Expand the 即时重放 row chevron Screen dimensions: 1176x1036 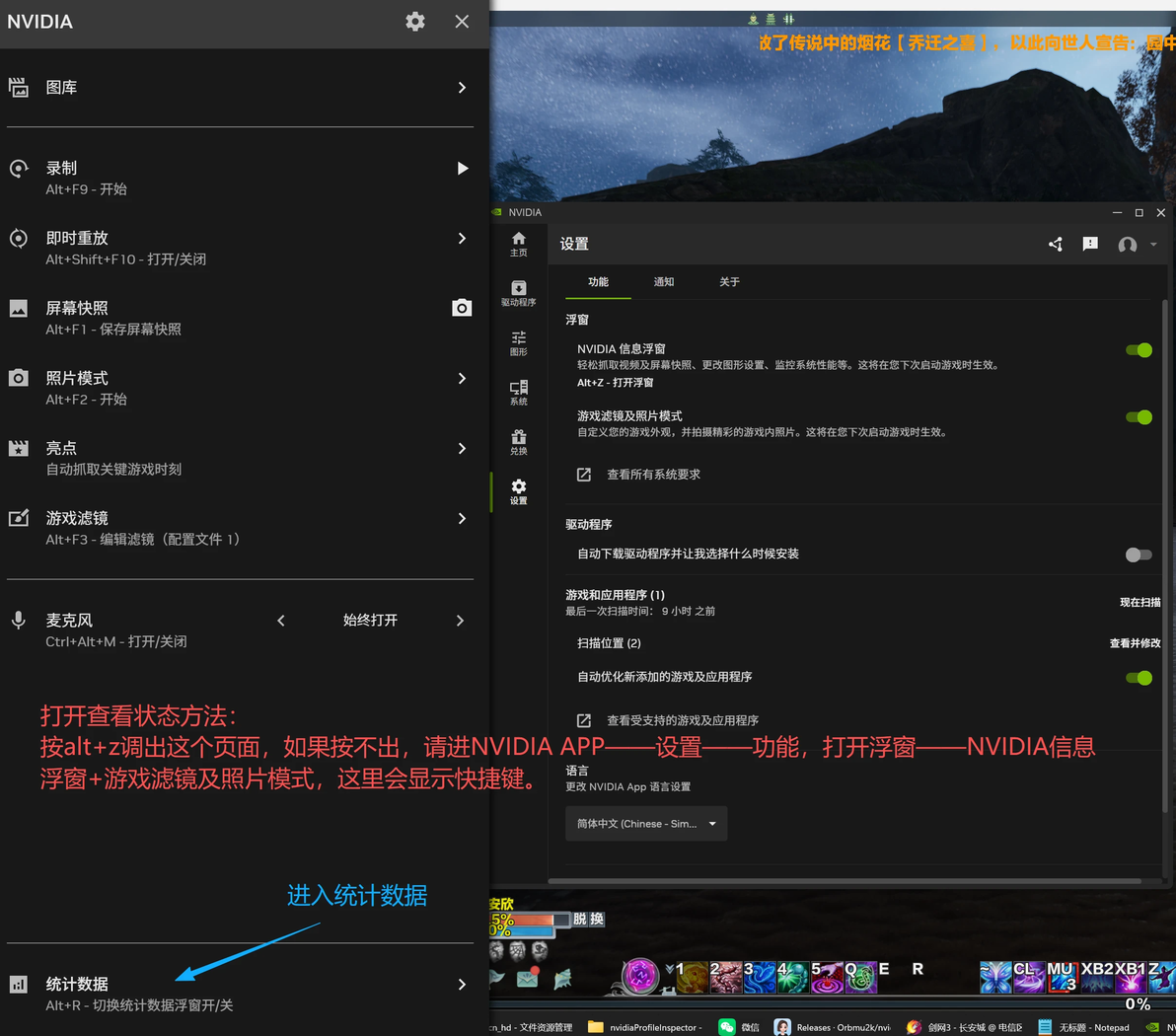tap(462, 239)
